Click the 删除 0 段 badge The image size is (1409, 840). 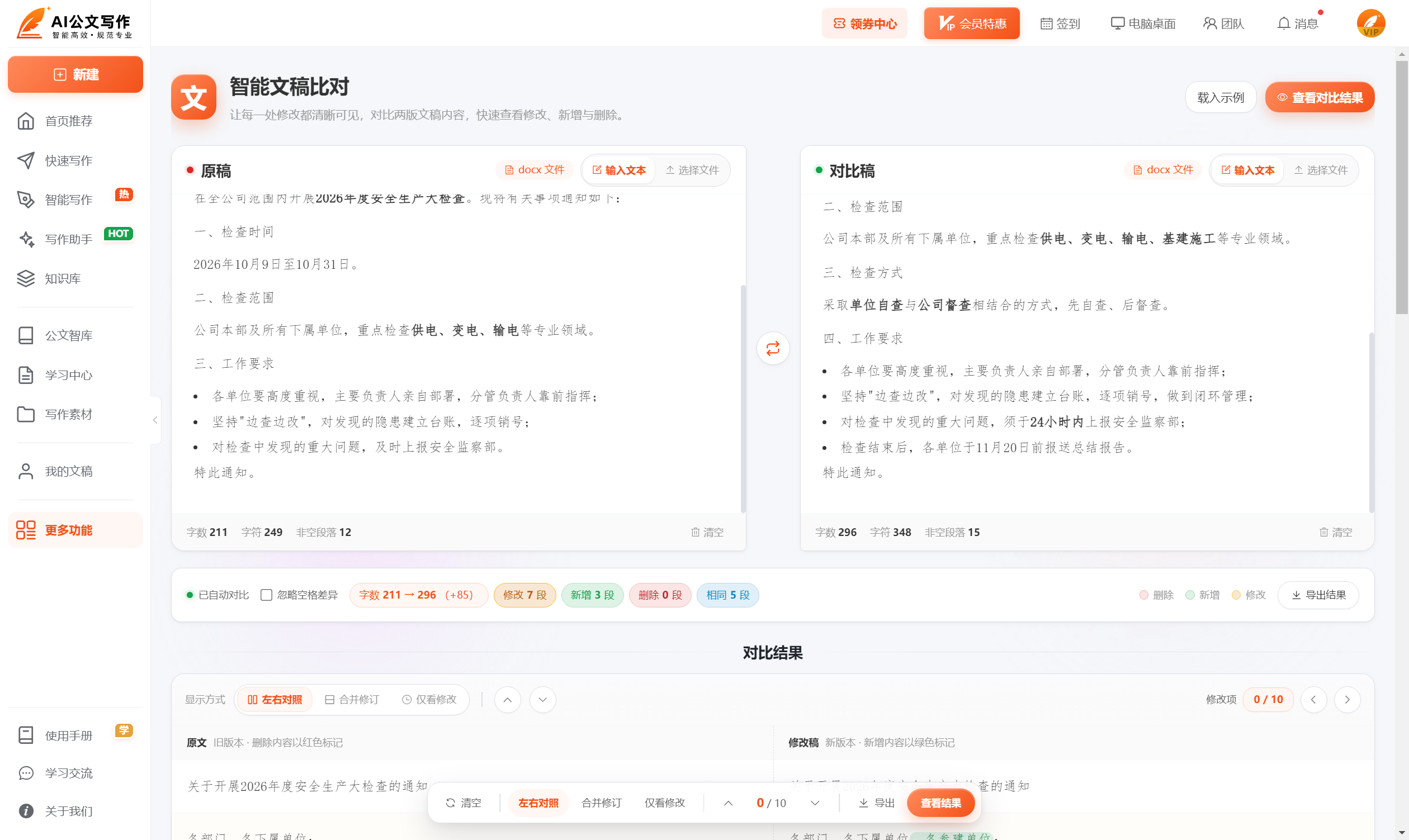pyautogui.click(x=660, y=595)
